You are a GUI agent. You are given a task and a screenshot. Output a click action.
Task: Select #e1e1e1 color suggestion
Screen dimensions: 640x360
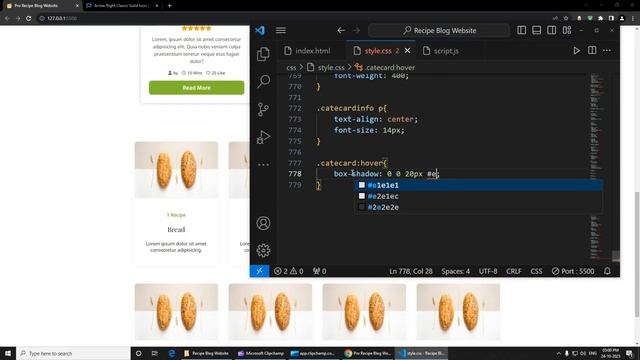478,185
